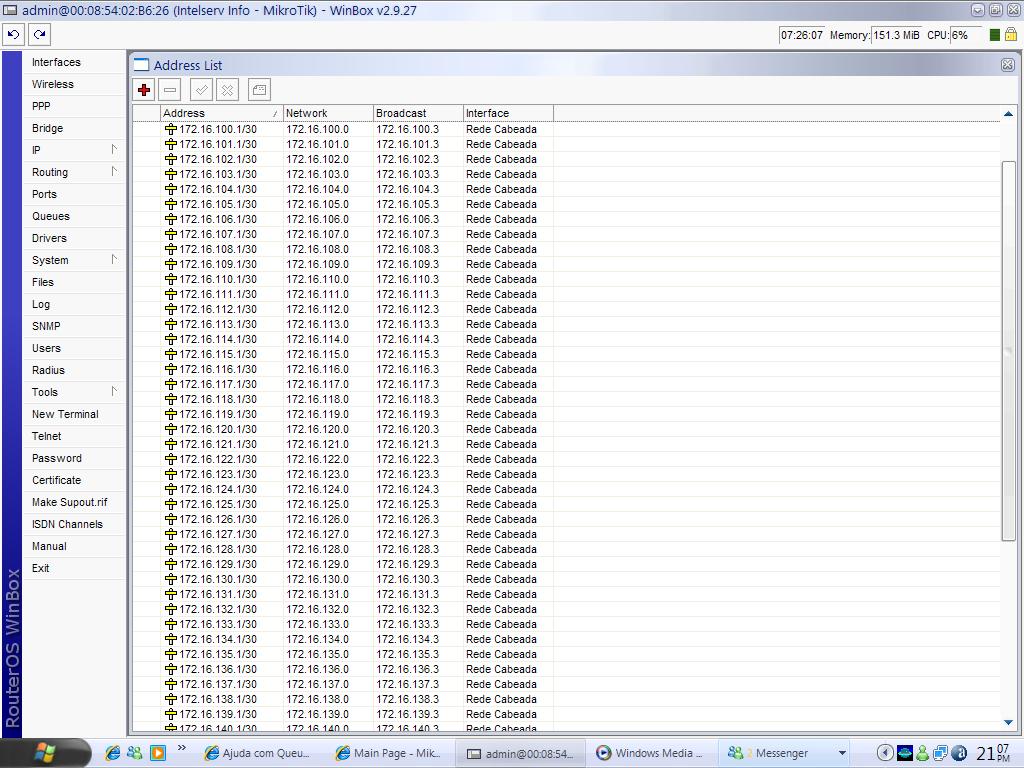Image resolution: width=1024 pixels, height=768 pixels.
Task: Open Users menu item
Action: point(74,348)
